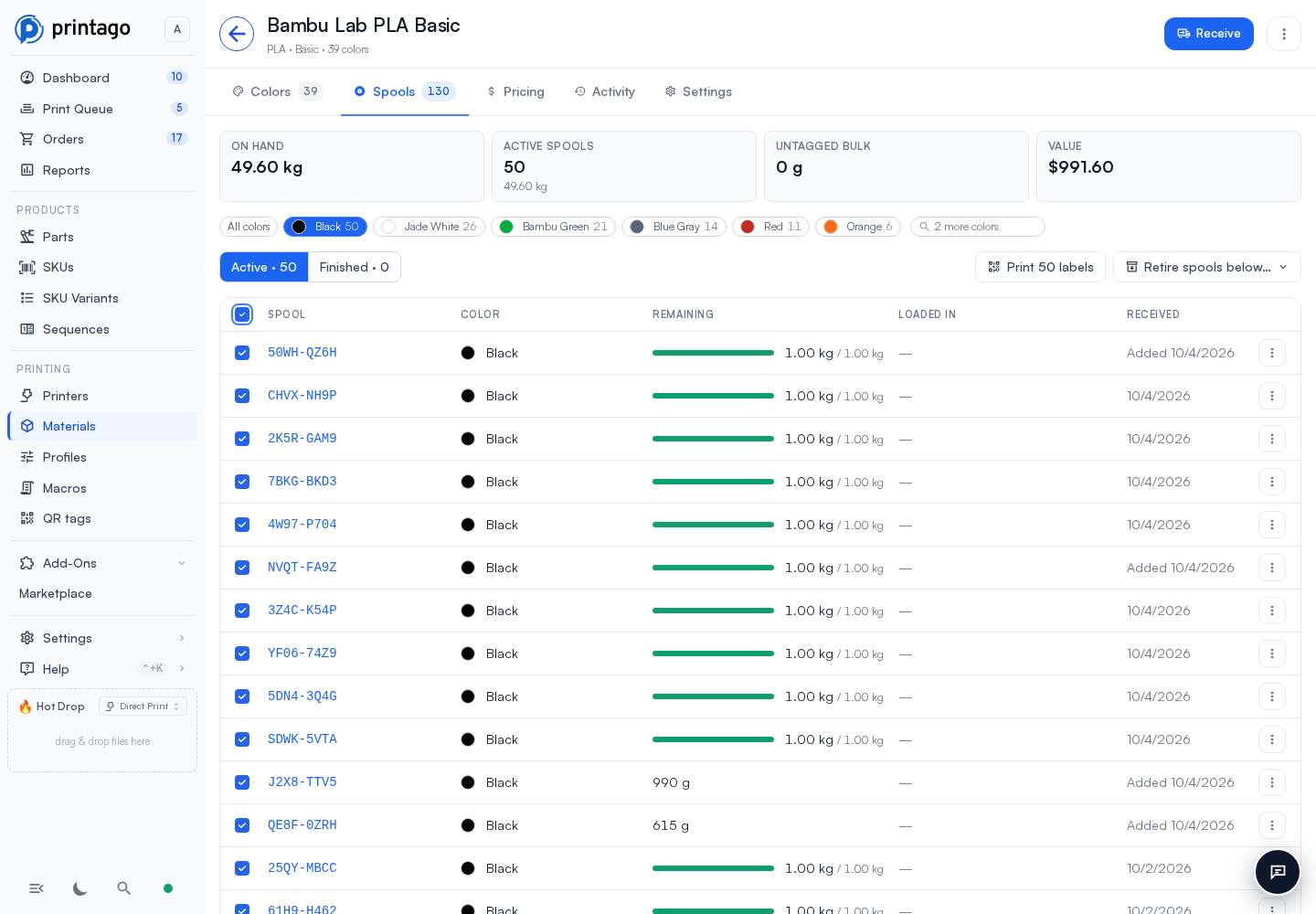Click the printago logo icon
This screenshot has width=1316, height=914.
[29, 29]
